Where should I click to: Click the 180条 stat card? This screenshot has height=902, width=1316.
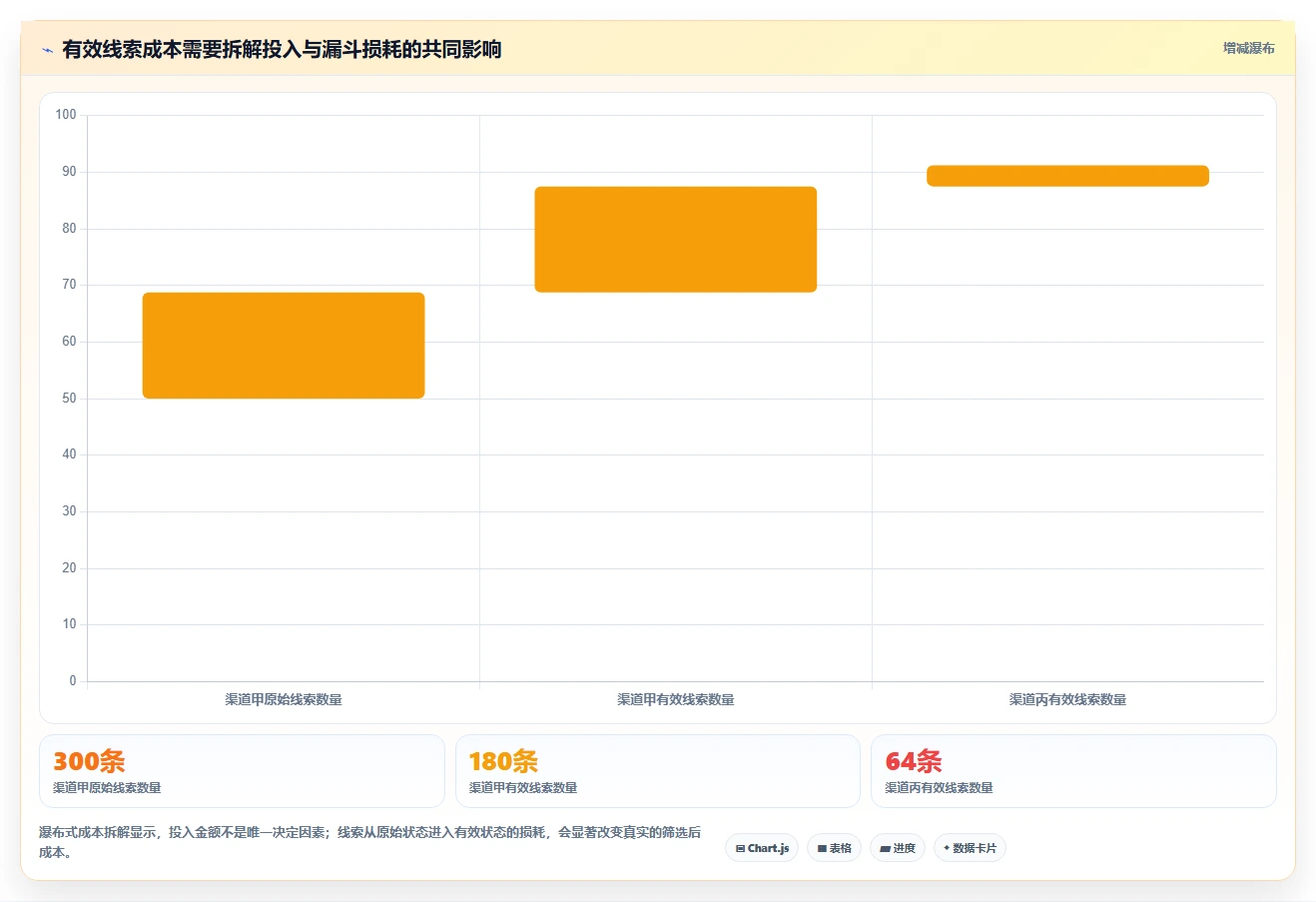coord(657,771)
